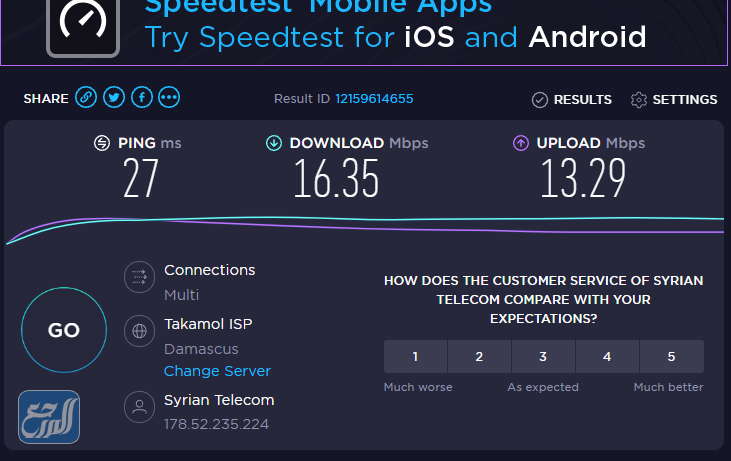Click the PING ms label
731x461 pixels.
pos(150,143)
